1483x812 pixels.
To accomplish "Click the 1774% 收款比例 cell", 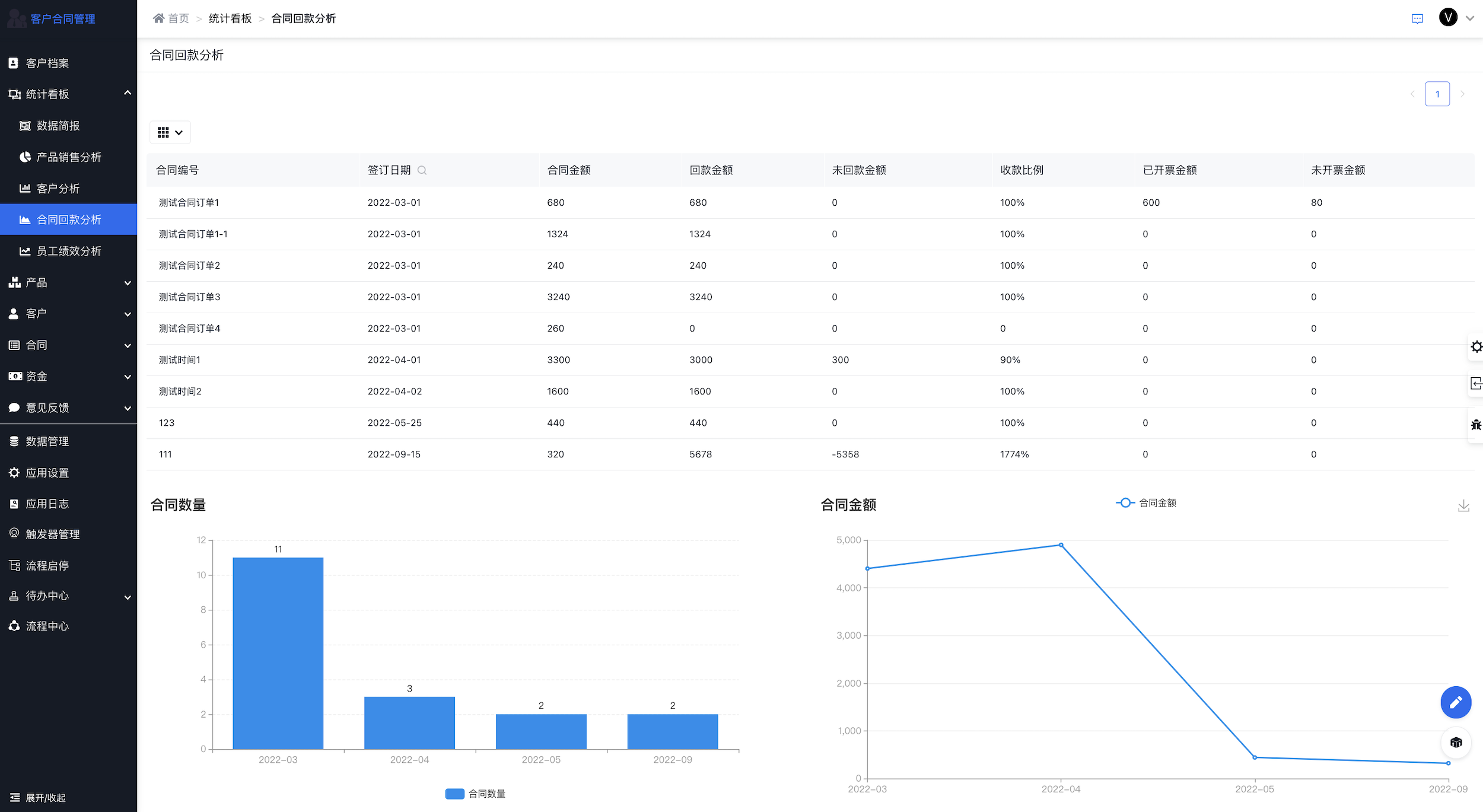I will coord(1014,454).
